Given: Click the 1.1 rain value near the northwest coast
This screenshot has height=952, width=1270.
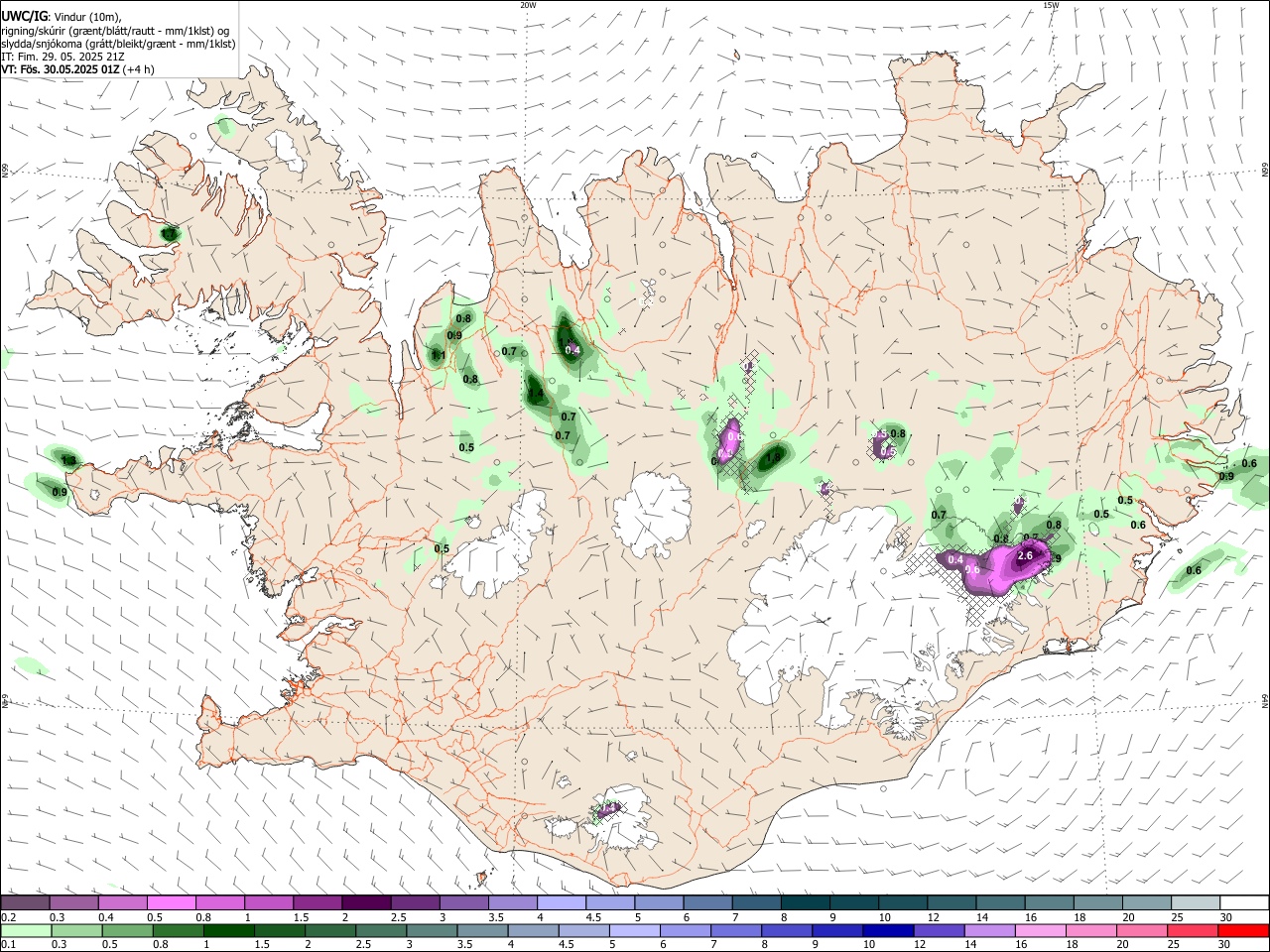Looking at the screenshot, I should tap(438, 355).
